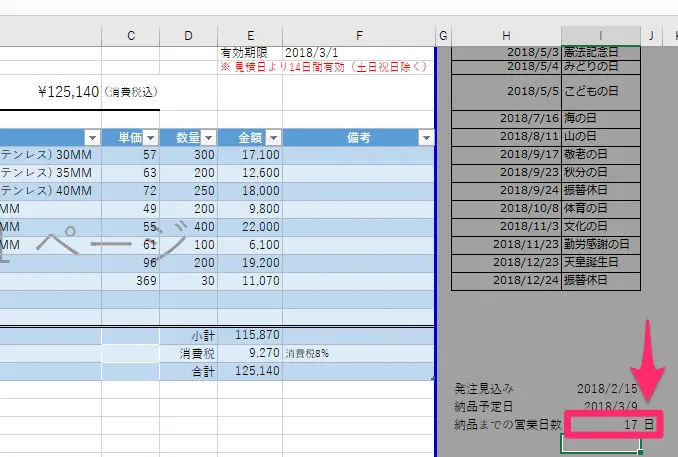The image size is (678, 457).
Task: Select the unit price cell 369
Action: (131, 281)
